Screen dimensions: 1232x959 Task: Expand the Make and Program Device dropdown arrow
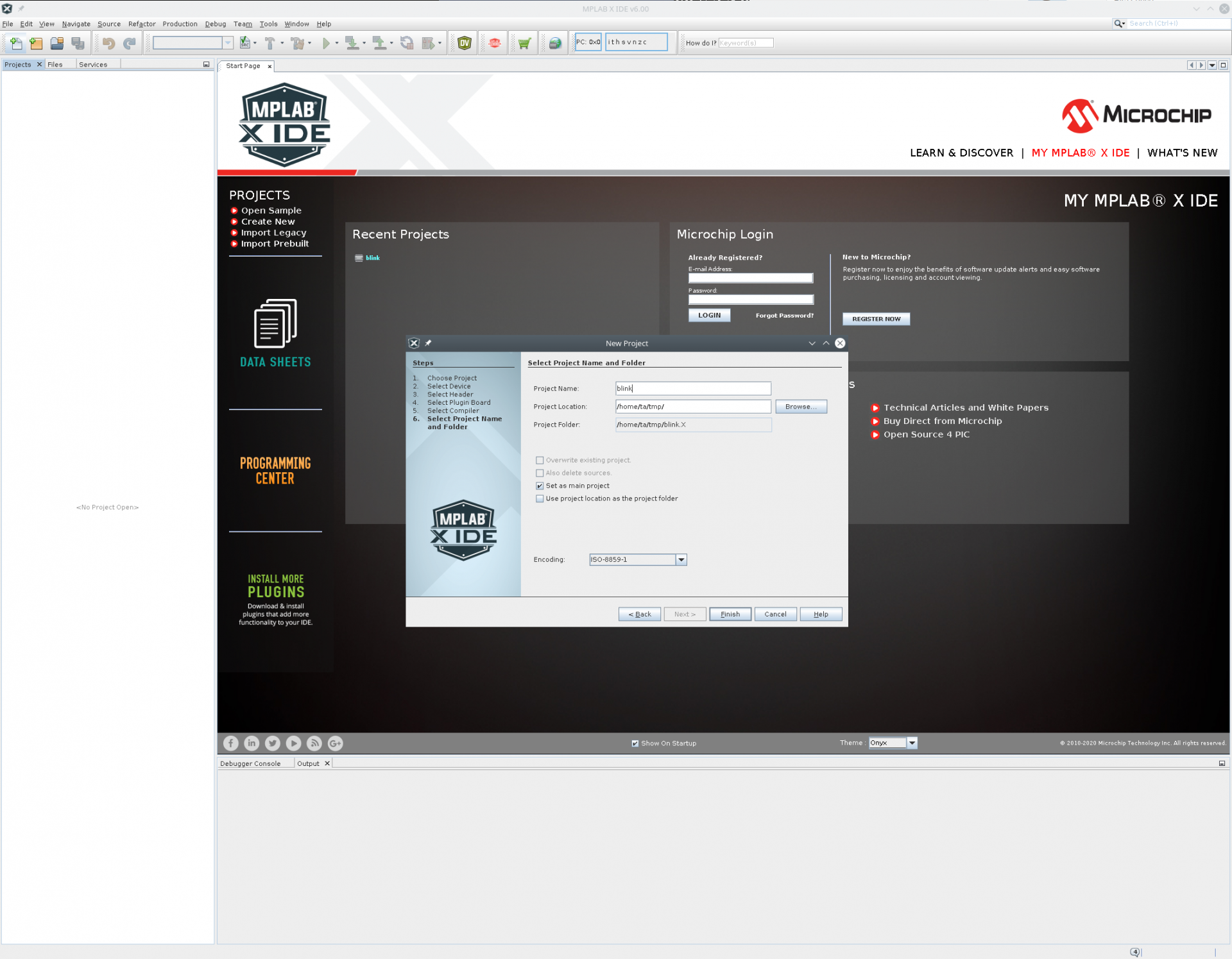coord(364,43)
